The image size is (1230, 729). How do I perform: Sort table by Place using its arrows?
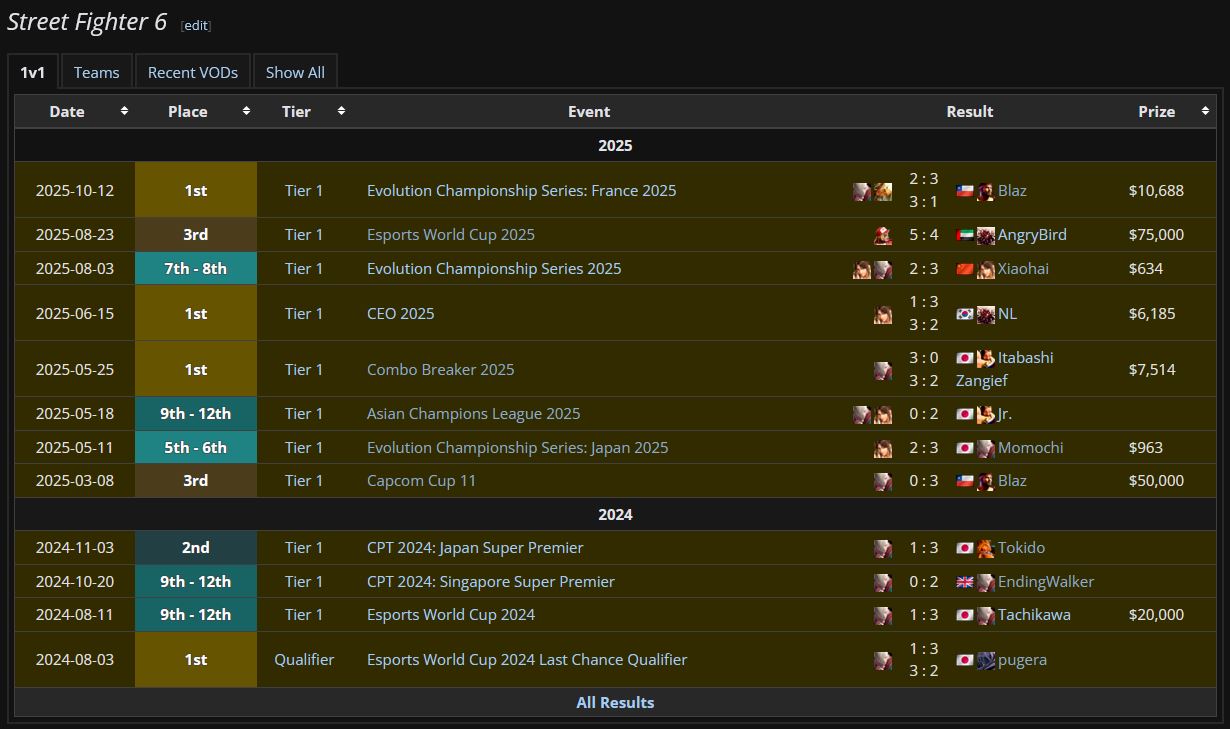pyautogui.click(x=246, y=111)
